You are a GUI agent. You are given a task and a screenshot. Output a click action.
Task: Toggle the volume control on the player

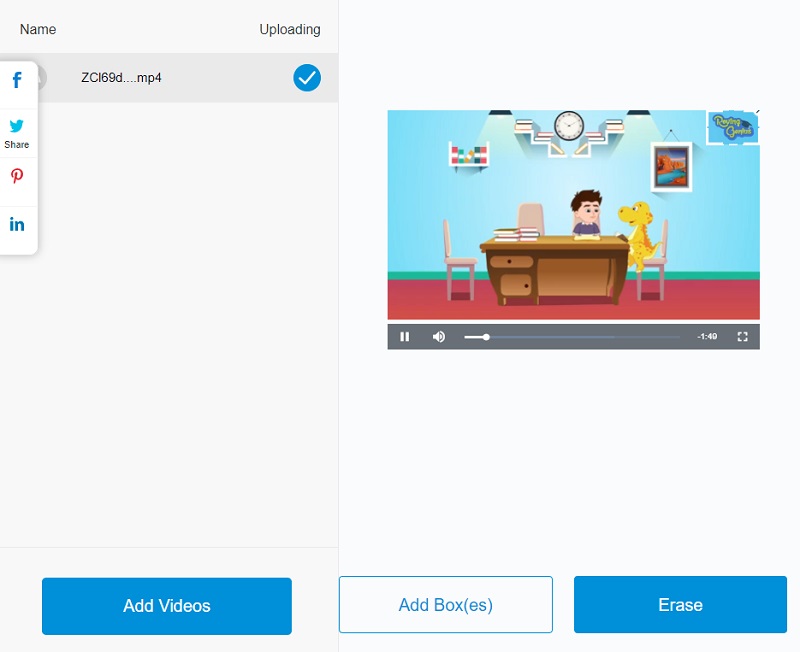coord(438,337)
